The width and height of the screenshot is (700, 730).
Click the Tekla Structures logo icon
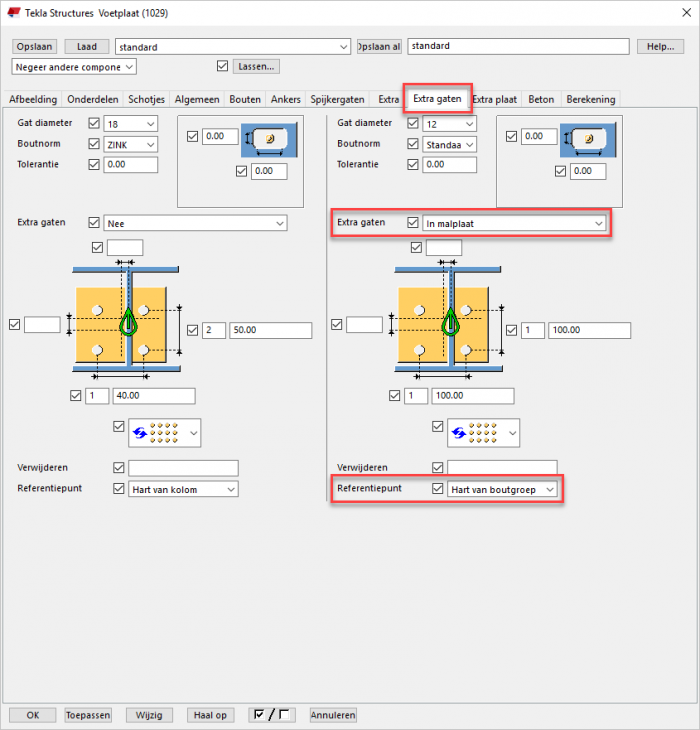click(x=14, y=12)
